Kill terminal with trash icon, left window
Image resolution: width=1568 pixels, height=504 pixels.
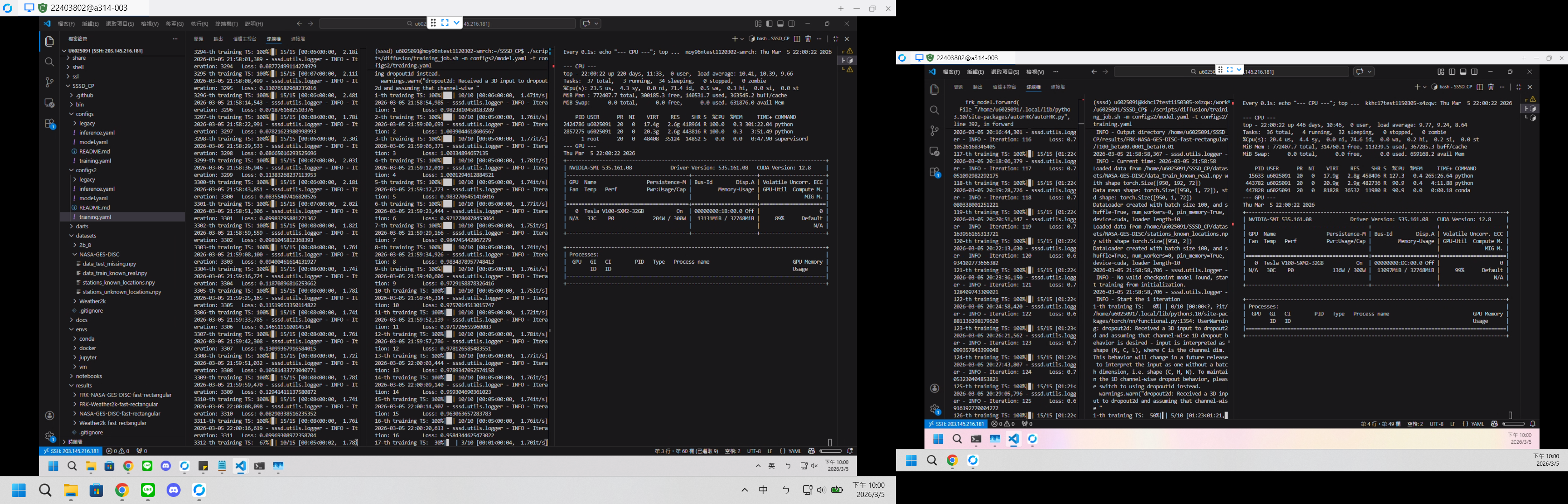pos(808,39)
